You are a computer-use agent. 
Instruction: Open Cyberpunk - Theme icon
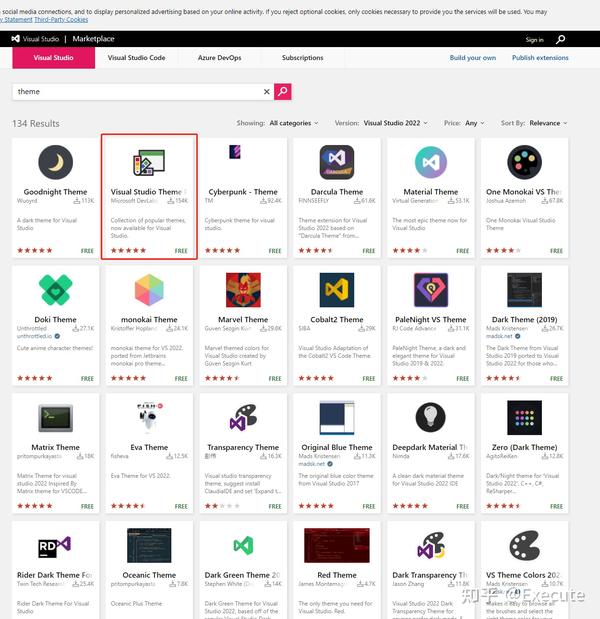235,152
